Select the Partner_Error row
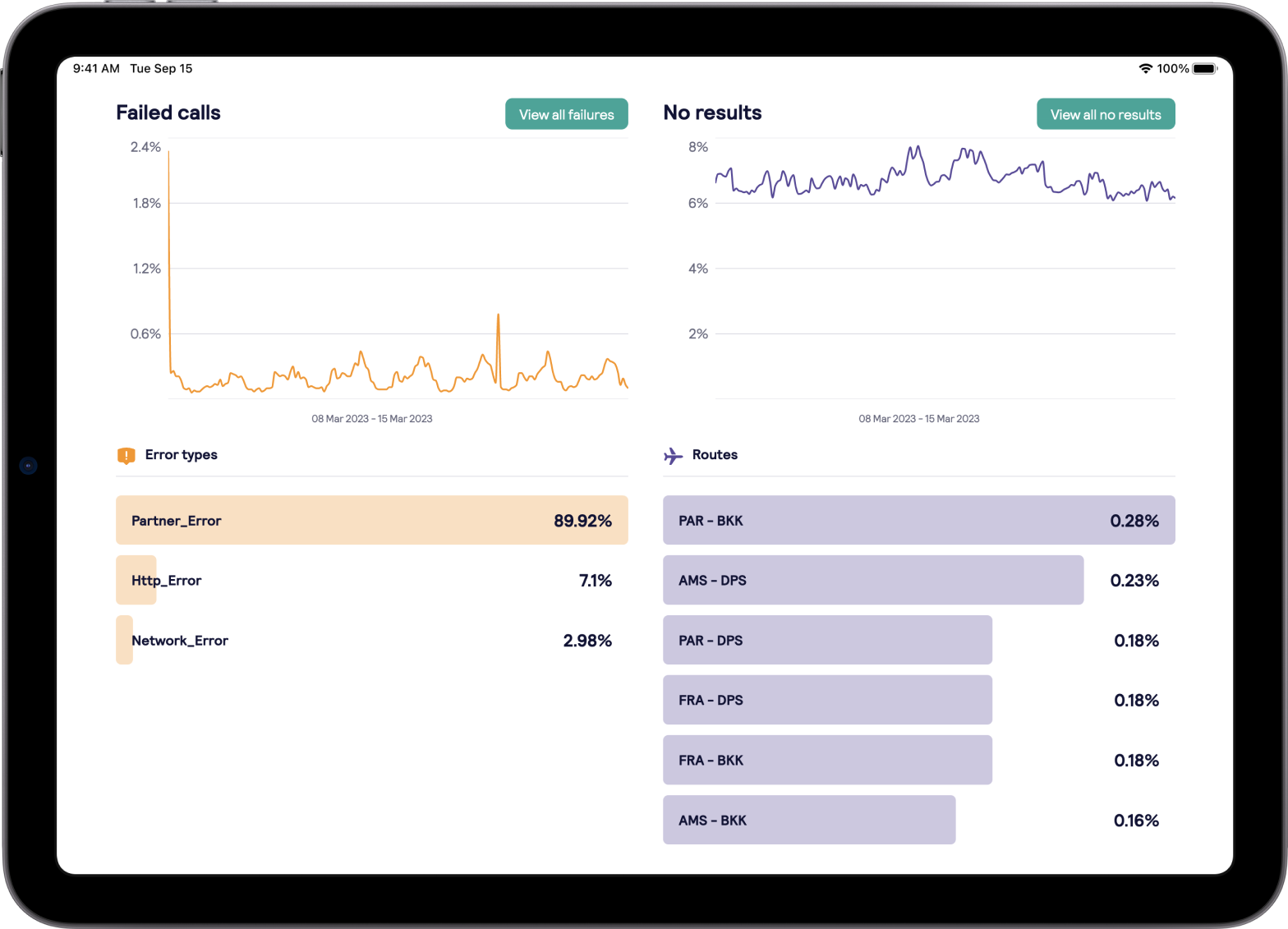Screen dimensions: 1288x929 [371, 520]
